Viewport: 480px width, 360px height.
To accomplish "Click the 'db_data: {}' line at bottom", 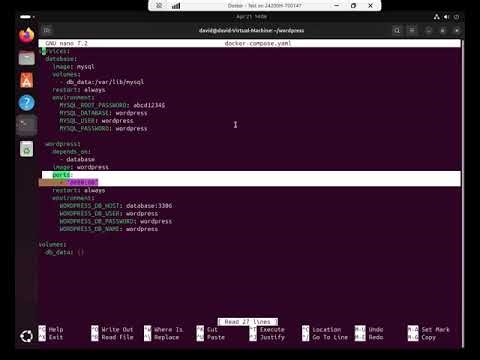I will [65, 252].
